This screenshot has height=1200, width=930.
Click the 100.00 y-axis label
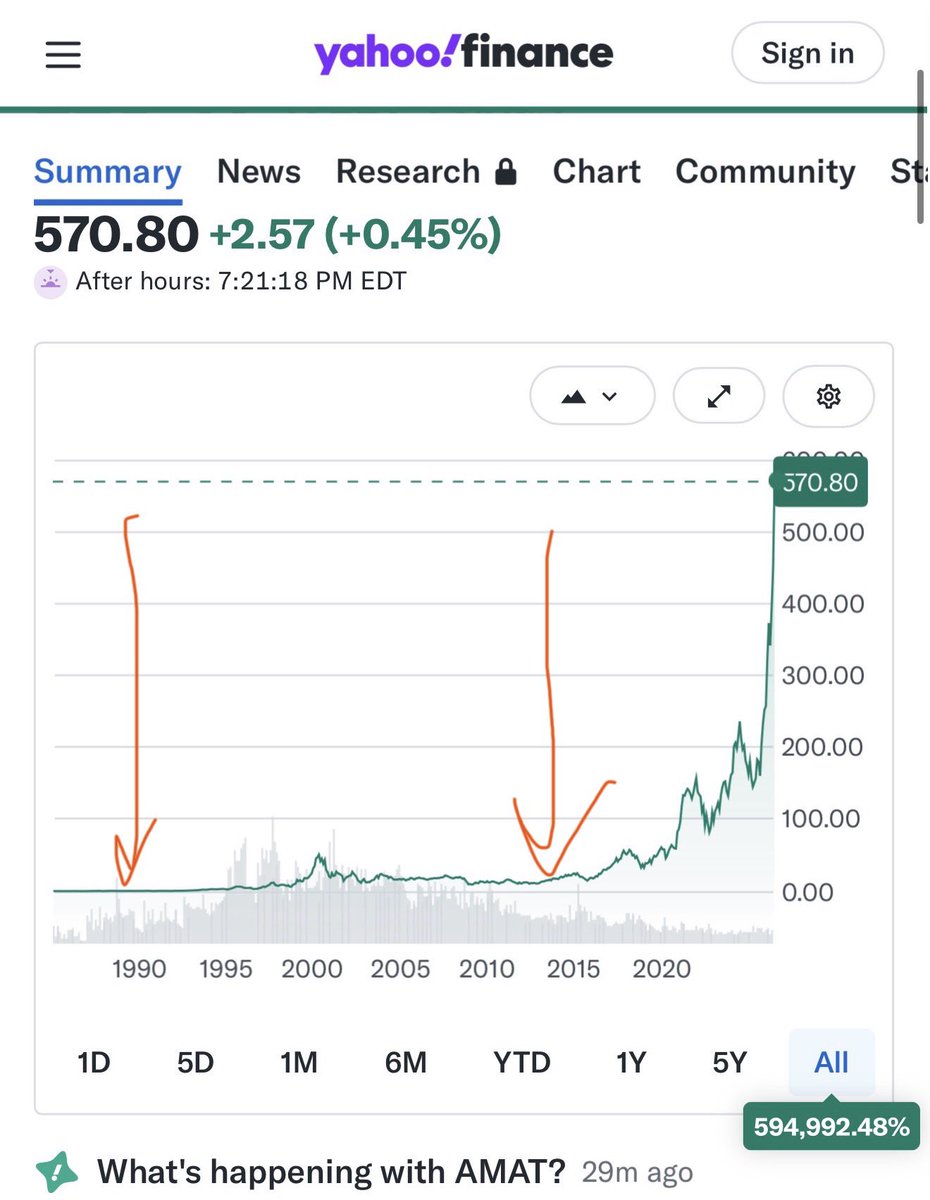tap(820, 819)
